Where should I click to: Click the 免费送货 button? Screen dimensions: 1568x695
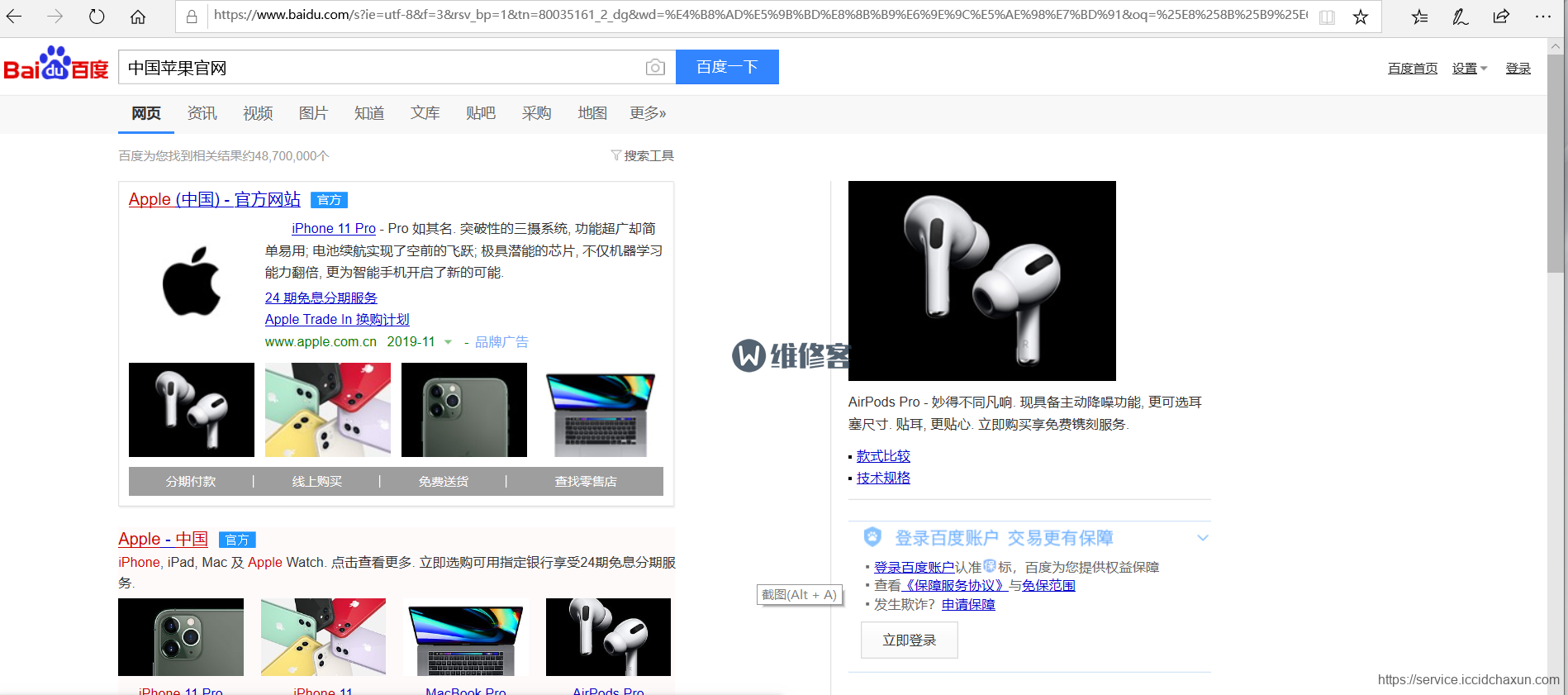443,481
